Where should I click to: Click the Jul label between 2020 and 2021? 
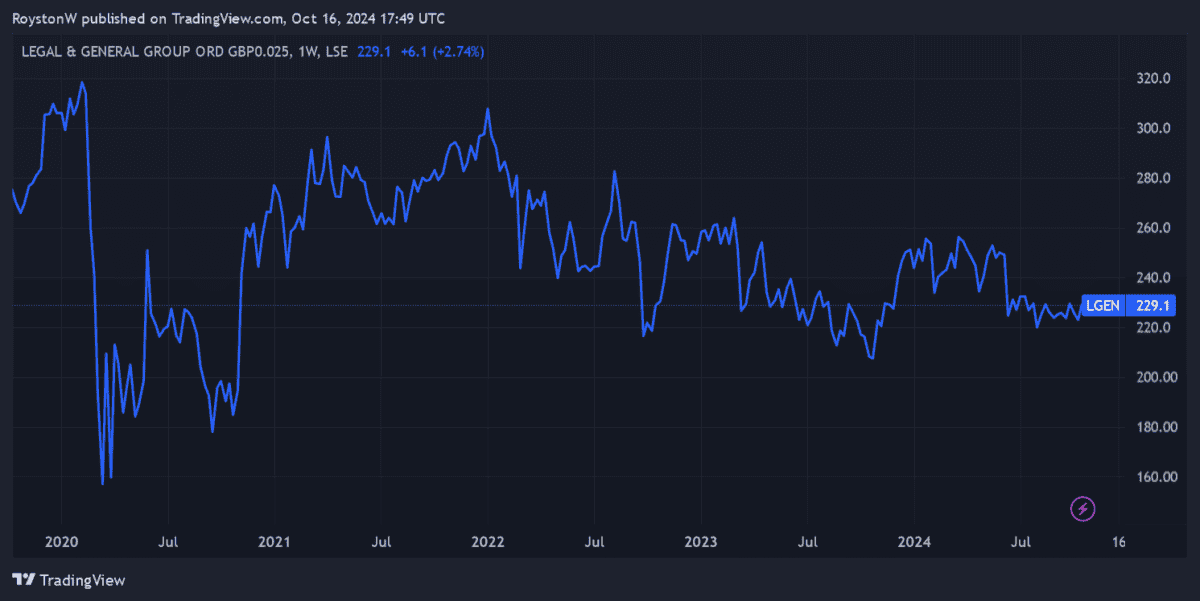[168, 542]
